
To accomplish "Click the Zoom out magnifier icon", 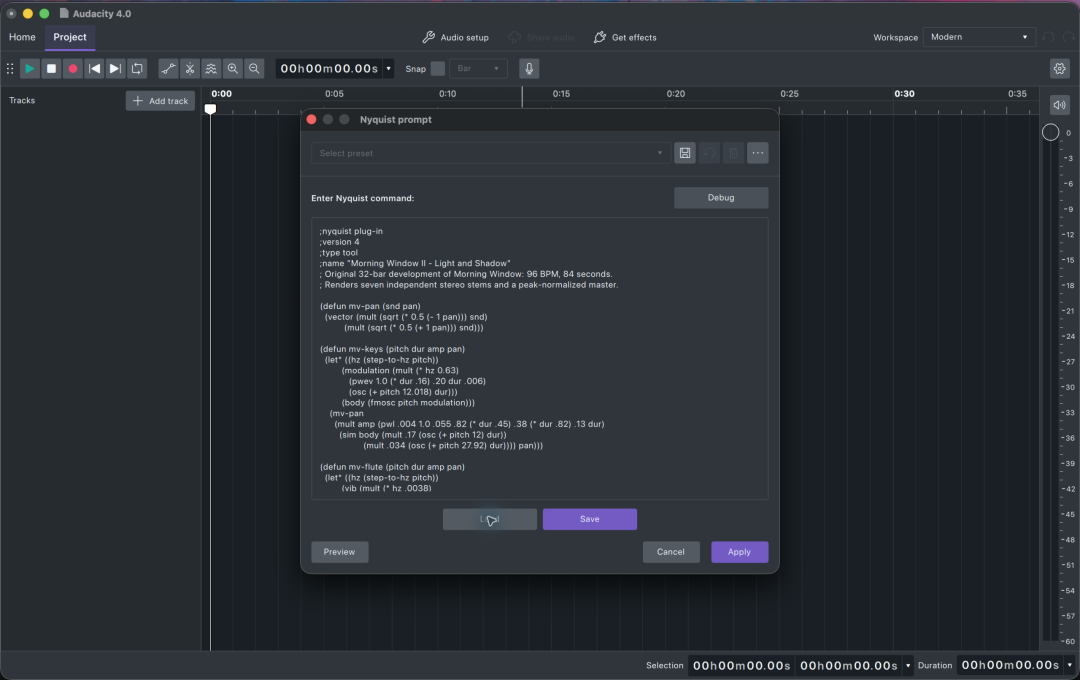I will pos(254,68).
